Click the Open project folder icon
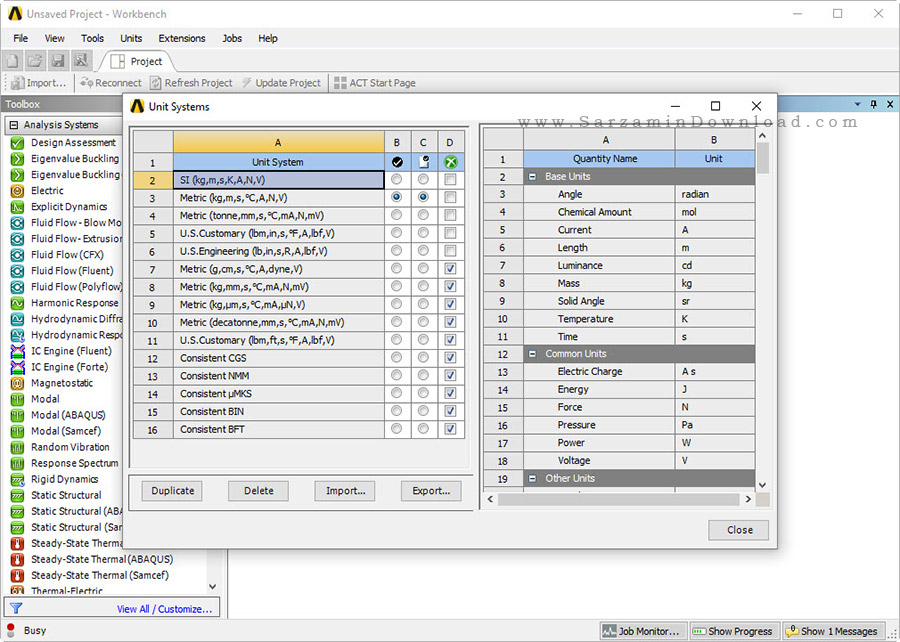Image resolution: width=900 pixels, height=642 pixels. pos(35,61)
